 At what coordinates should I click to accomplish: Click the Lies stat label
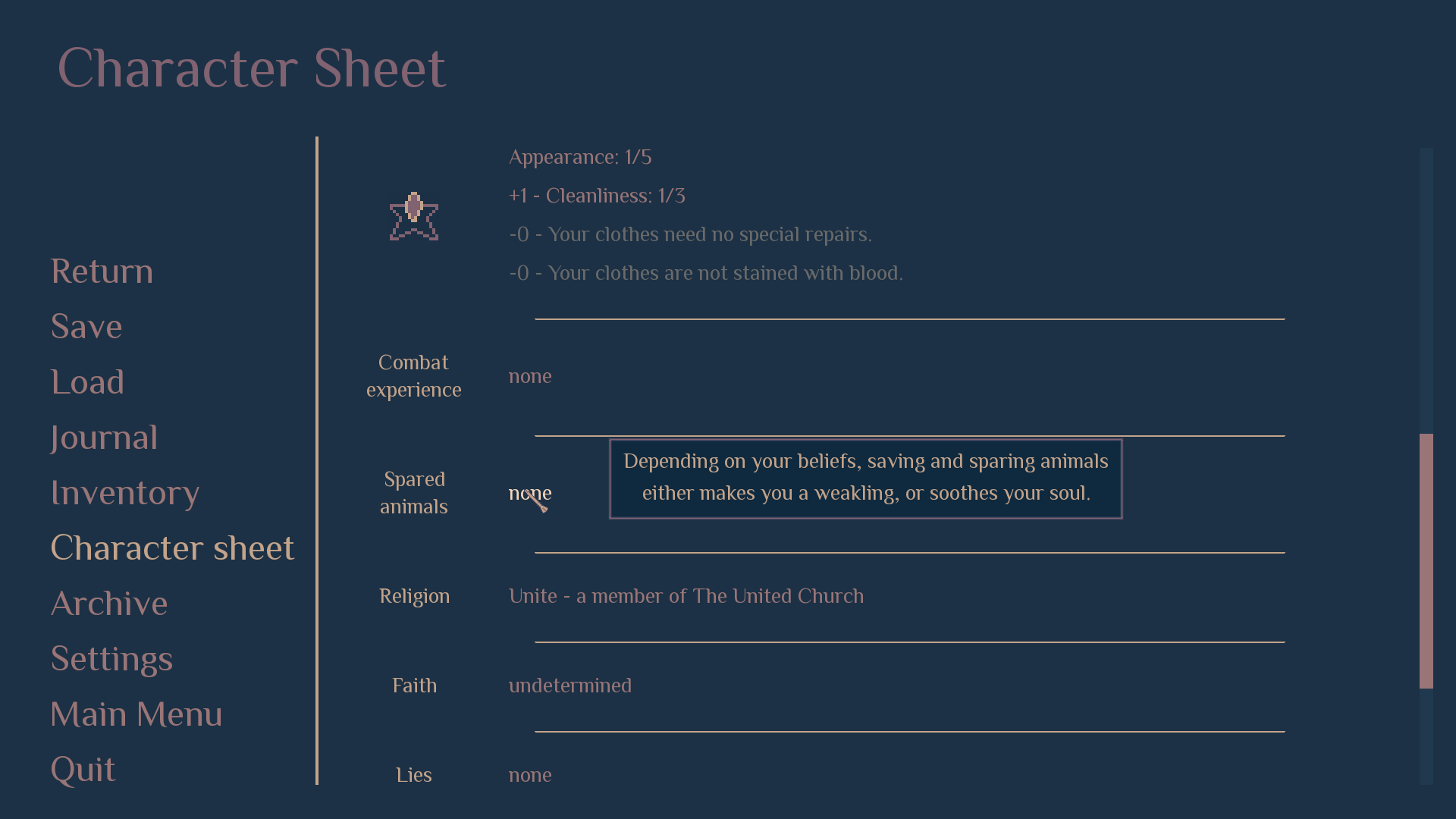414,775
